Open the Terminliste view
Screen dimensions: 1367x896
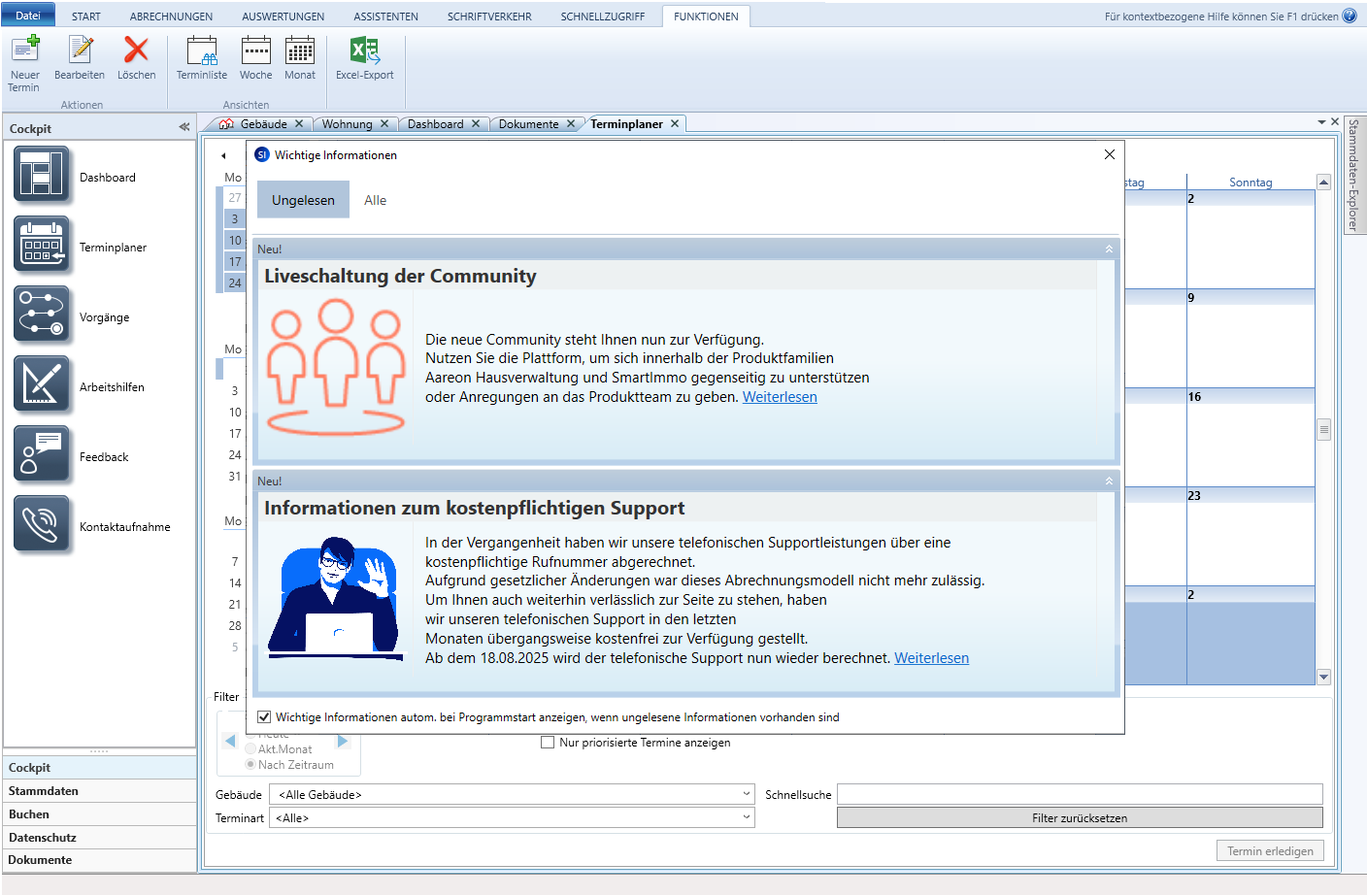click(x=202, y=50)
